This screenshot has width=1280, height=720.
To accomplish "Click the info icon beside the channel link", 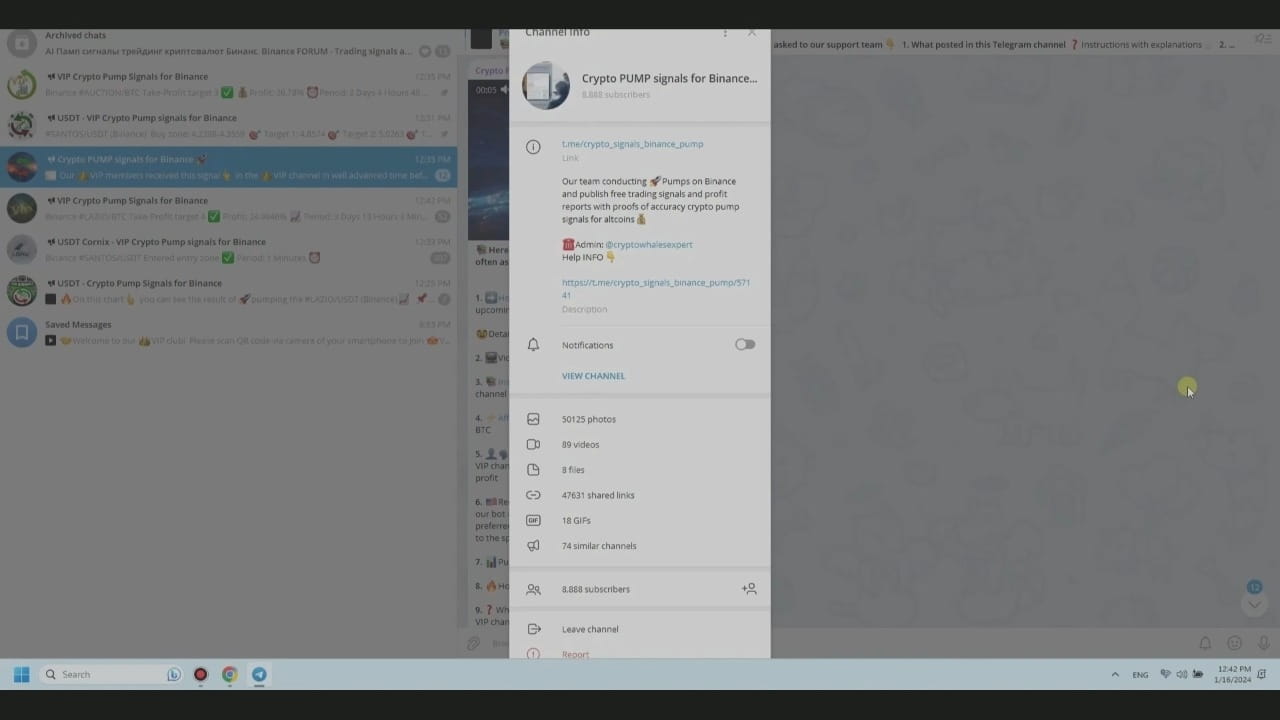I will pyautogui.click(x=533, y=147).
